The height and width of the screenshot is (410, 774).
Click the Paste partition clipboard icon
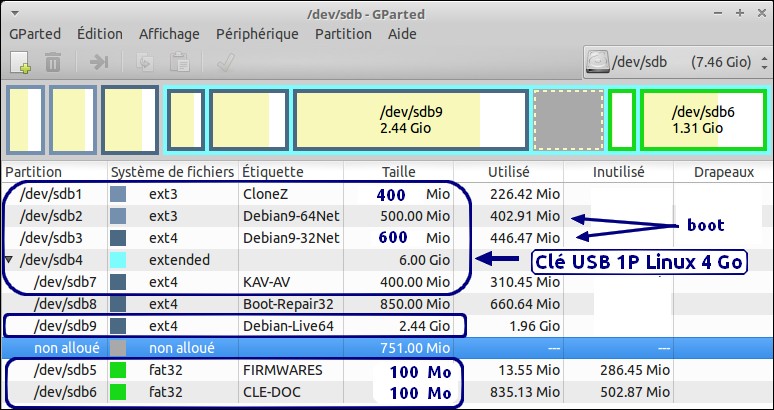[179, 63]
